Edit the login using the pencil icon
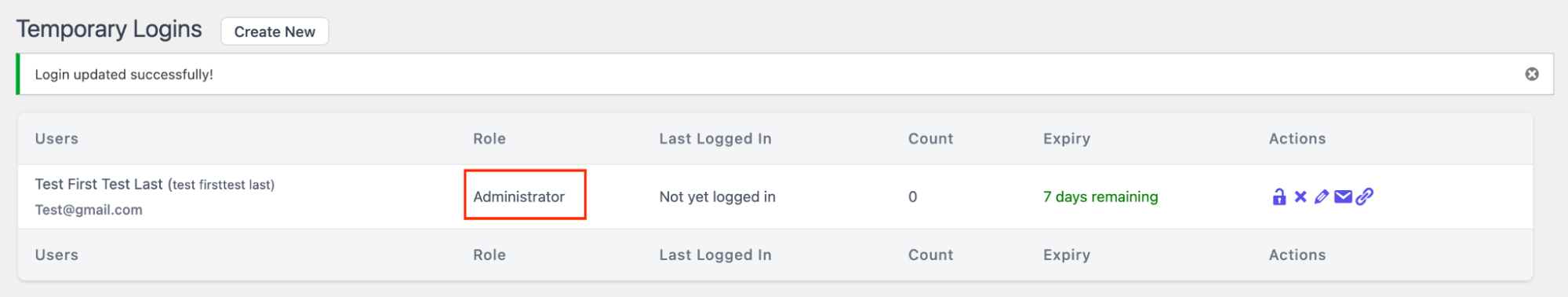Viewport: 1568px width, 297px height. (1322, 196)
